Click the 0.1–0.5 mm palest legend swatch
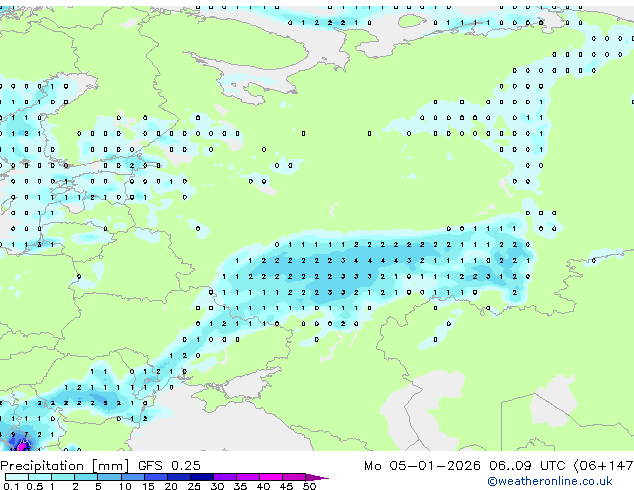The image size is (634, 490). click(17, 477)
